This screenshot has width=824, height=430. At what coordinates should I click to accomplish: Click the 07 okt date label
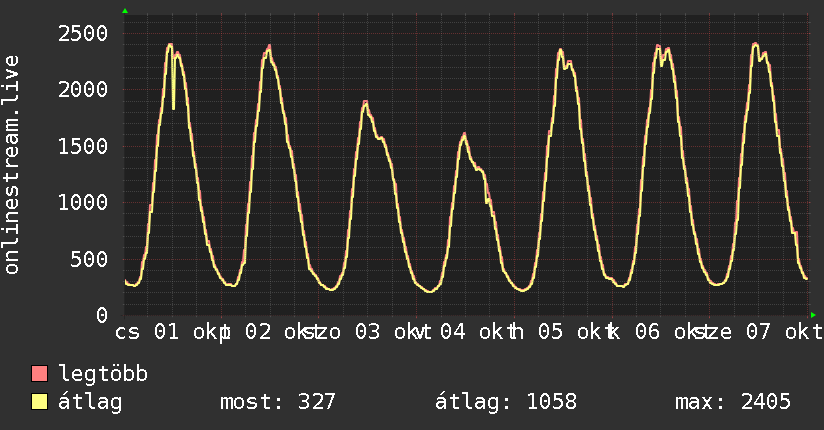click(x=784, y=332)
